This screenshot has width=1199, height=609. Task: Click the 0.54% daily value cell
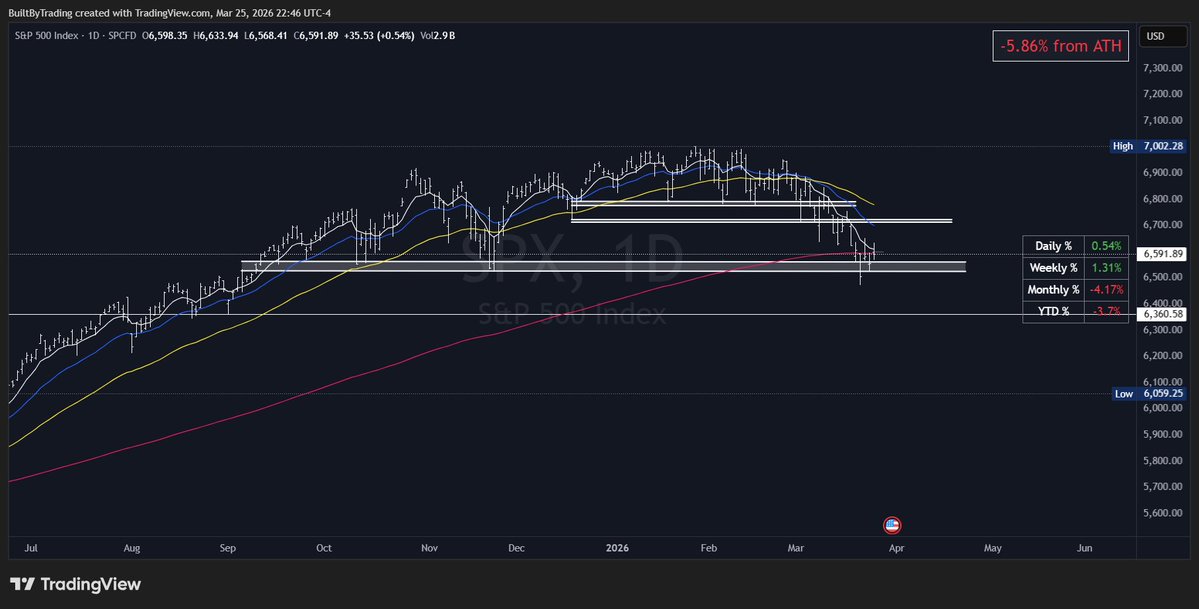1106,246
